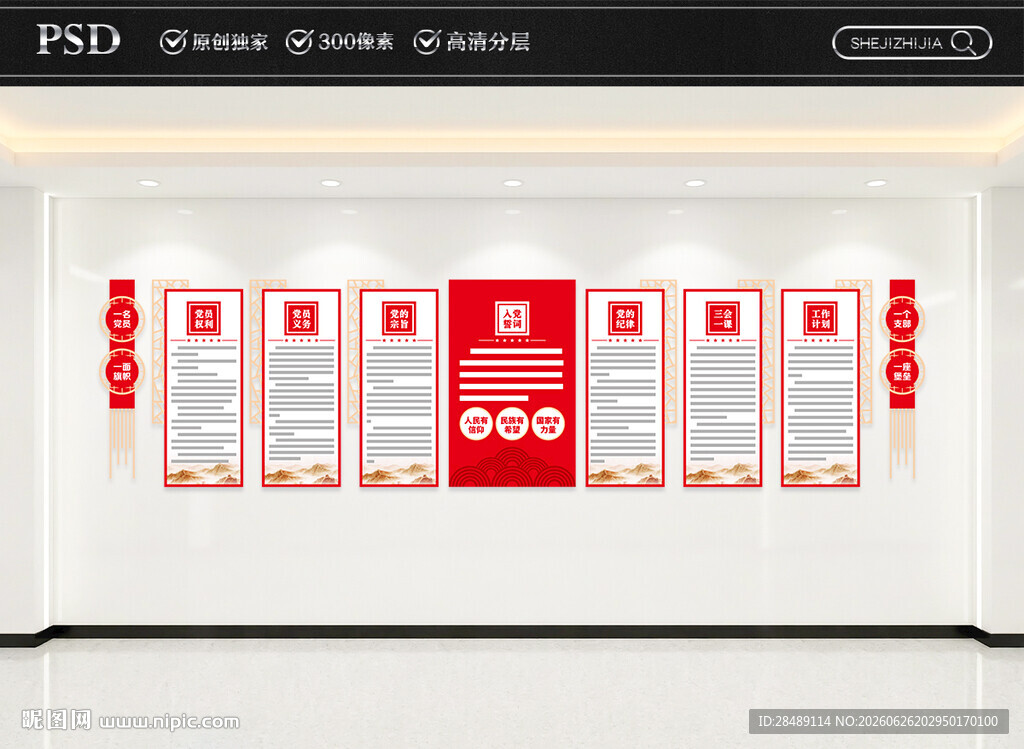This screenshot has height=749, width=1024.
Task: Click the 国家有力量 white circle
Action: 548,424
